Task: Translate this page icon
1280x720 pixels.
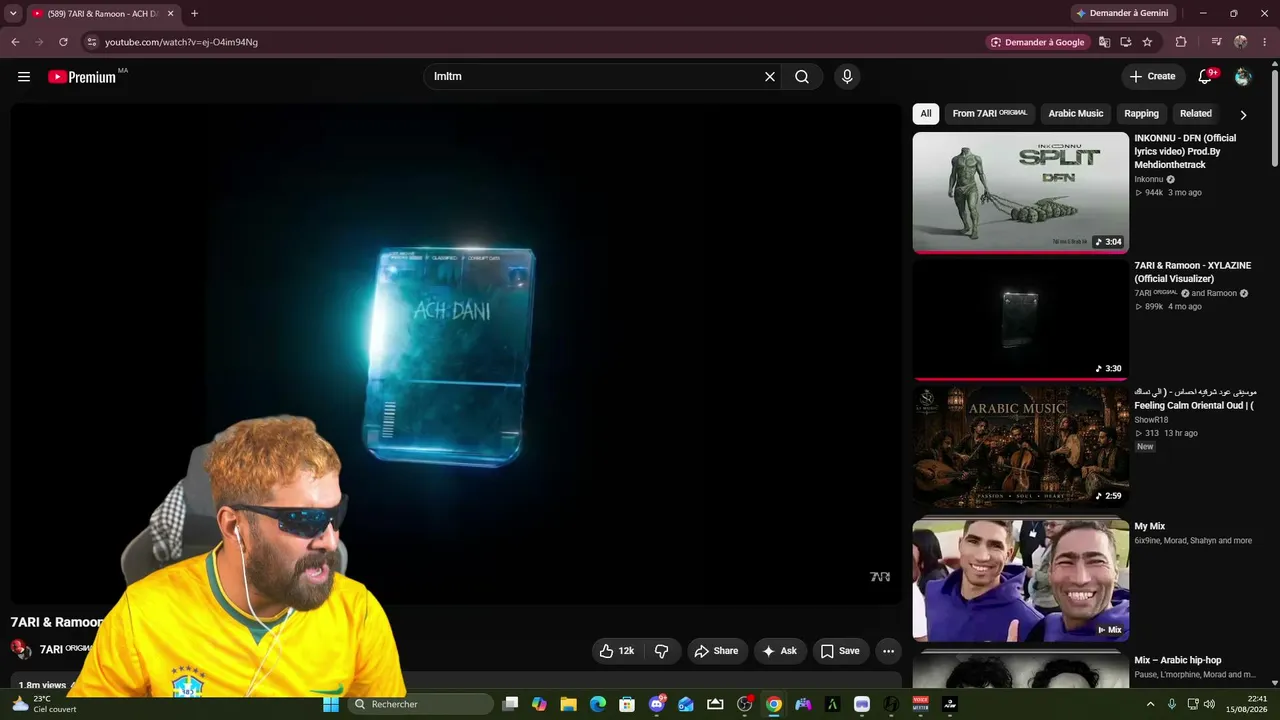Action: click(x=1104, y=42)
